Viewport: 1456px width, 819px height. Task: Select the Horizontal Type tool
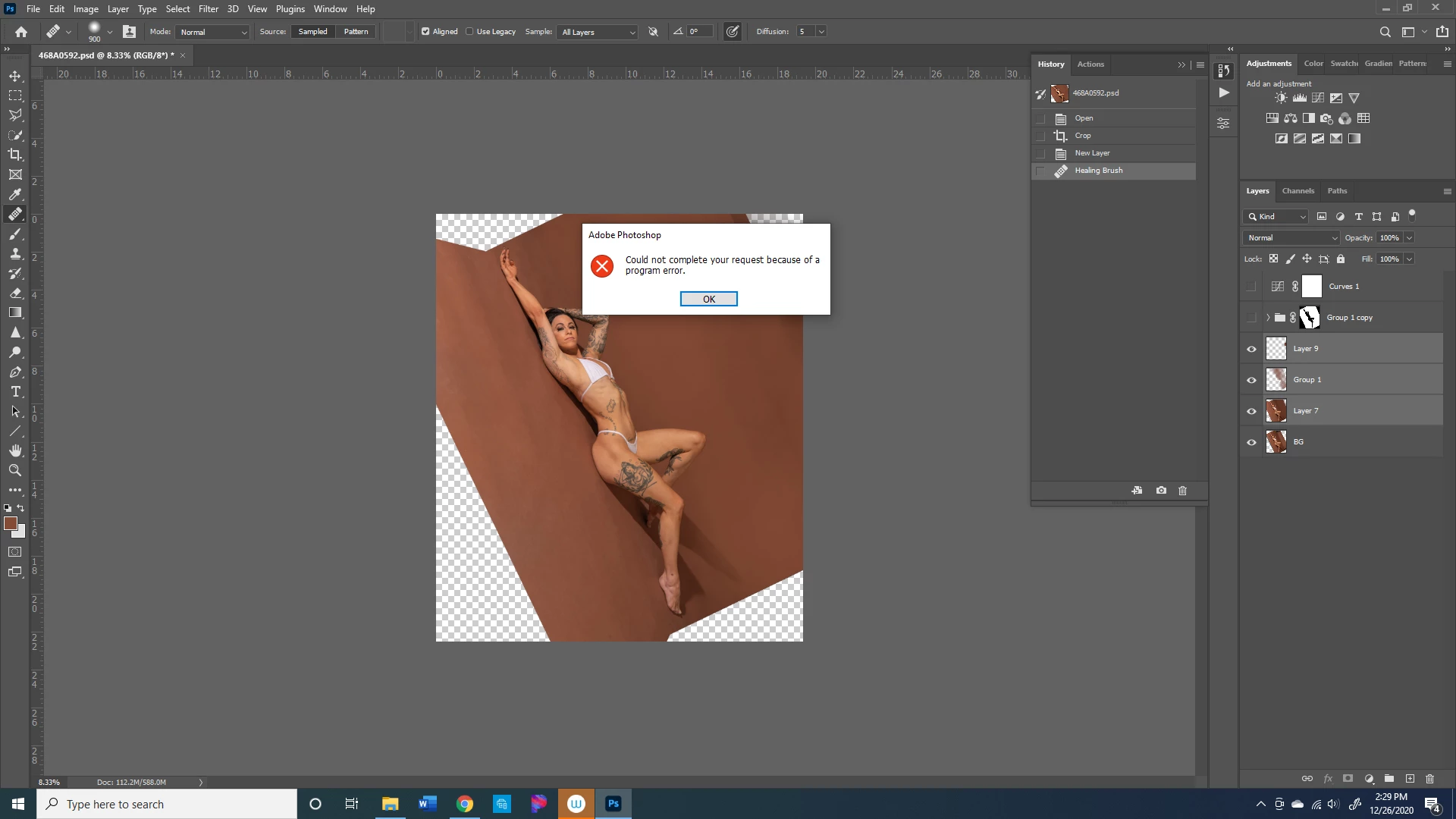(15, 392)
